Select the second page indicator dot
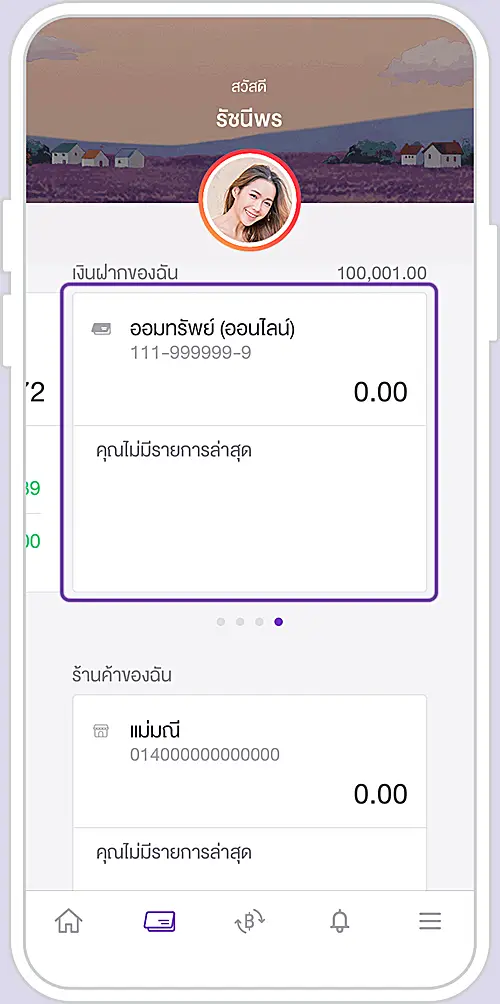 pos(240,622)
